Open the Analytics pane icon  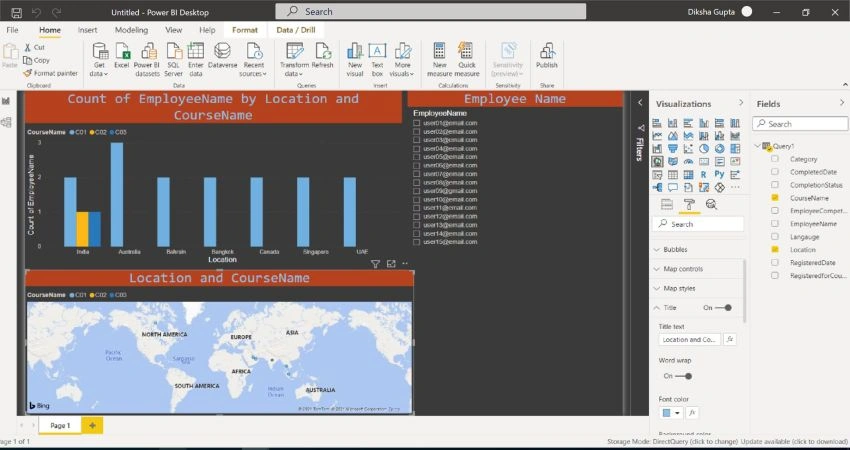(x=711, y=204)
